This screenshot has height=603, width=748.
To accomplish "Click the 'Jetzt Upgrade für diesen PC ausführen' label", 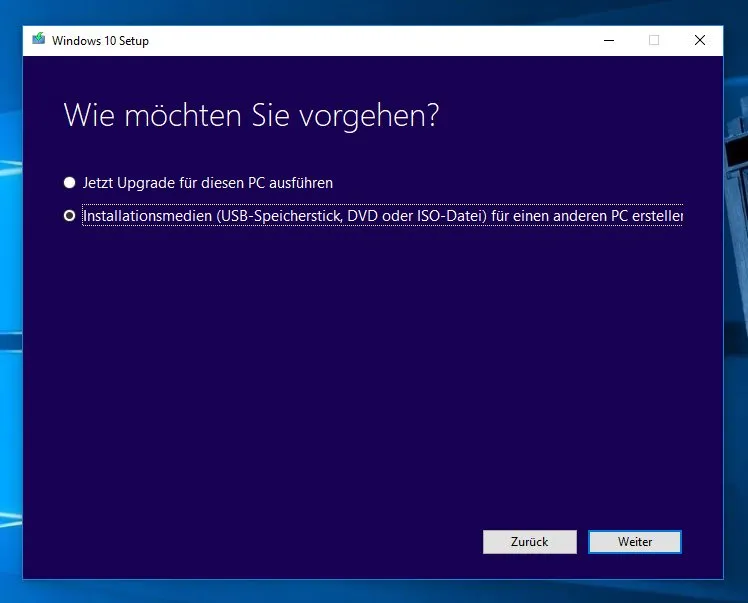I will click(x=208, y=183).
